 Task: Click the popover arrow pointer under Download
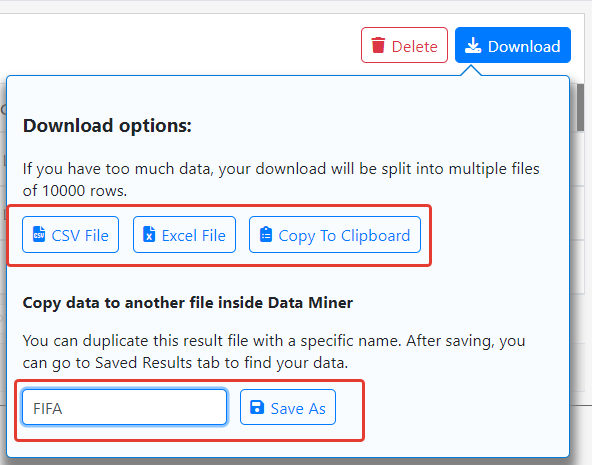[x=471, y=70]
